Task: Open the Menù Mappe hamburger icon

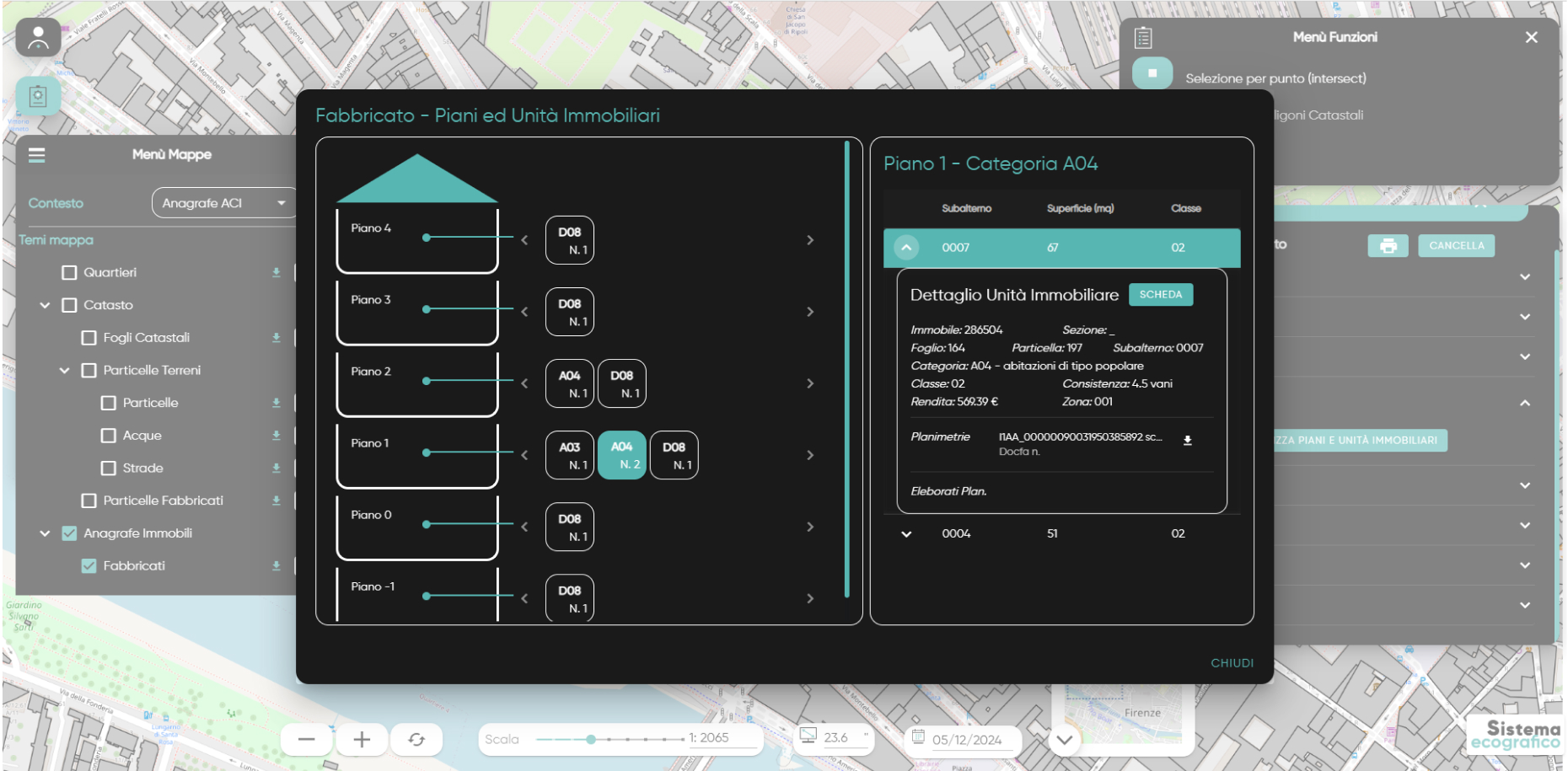Action: coord(37,155)
